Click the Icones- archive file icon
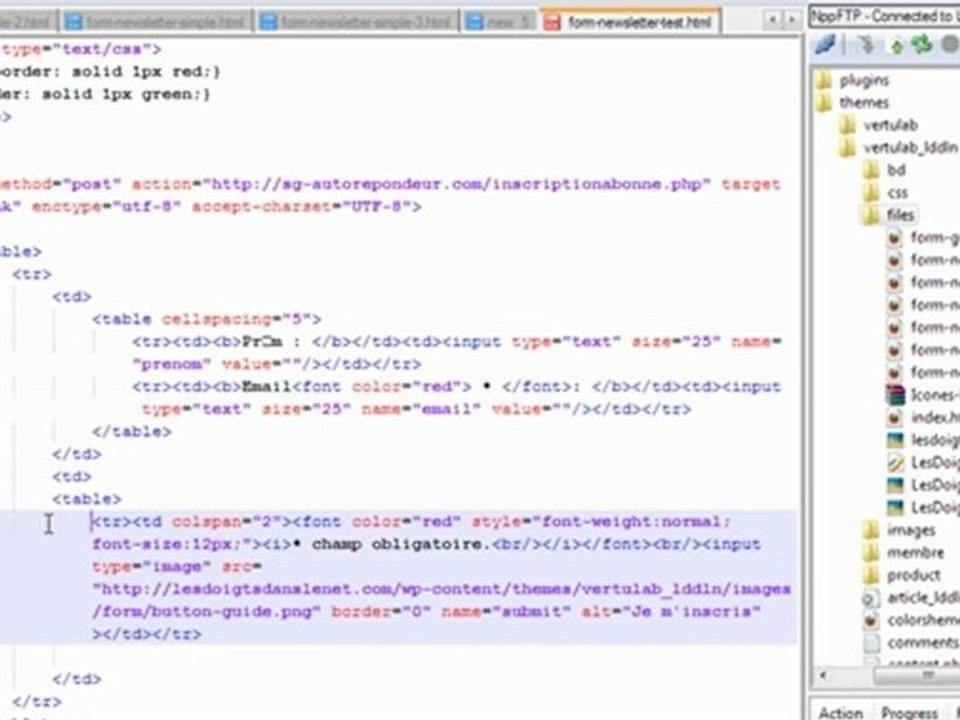This screenshot has height=720, width=960. point(894,395)
